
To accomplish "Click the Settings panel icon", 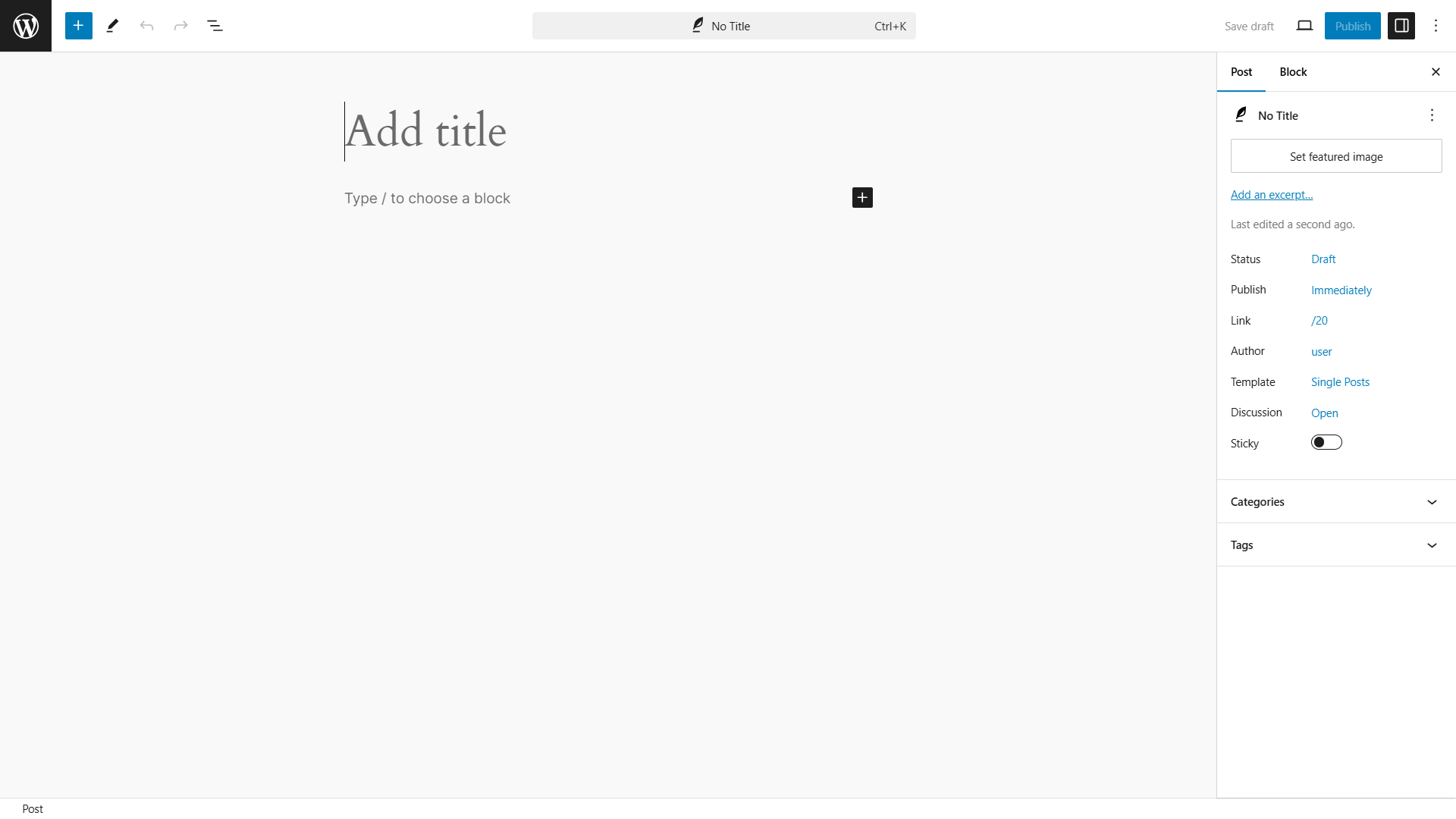I will (x=1401, y=26).
